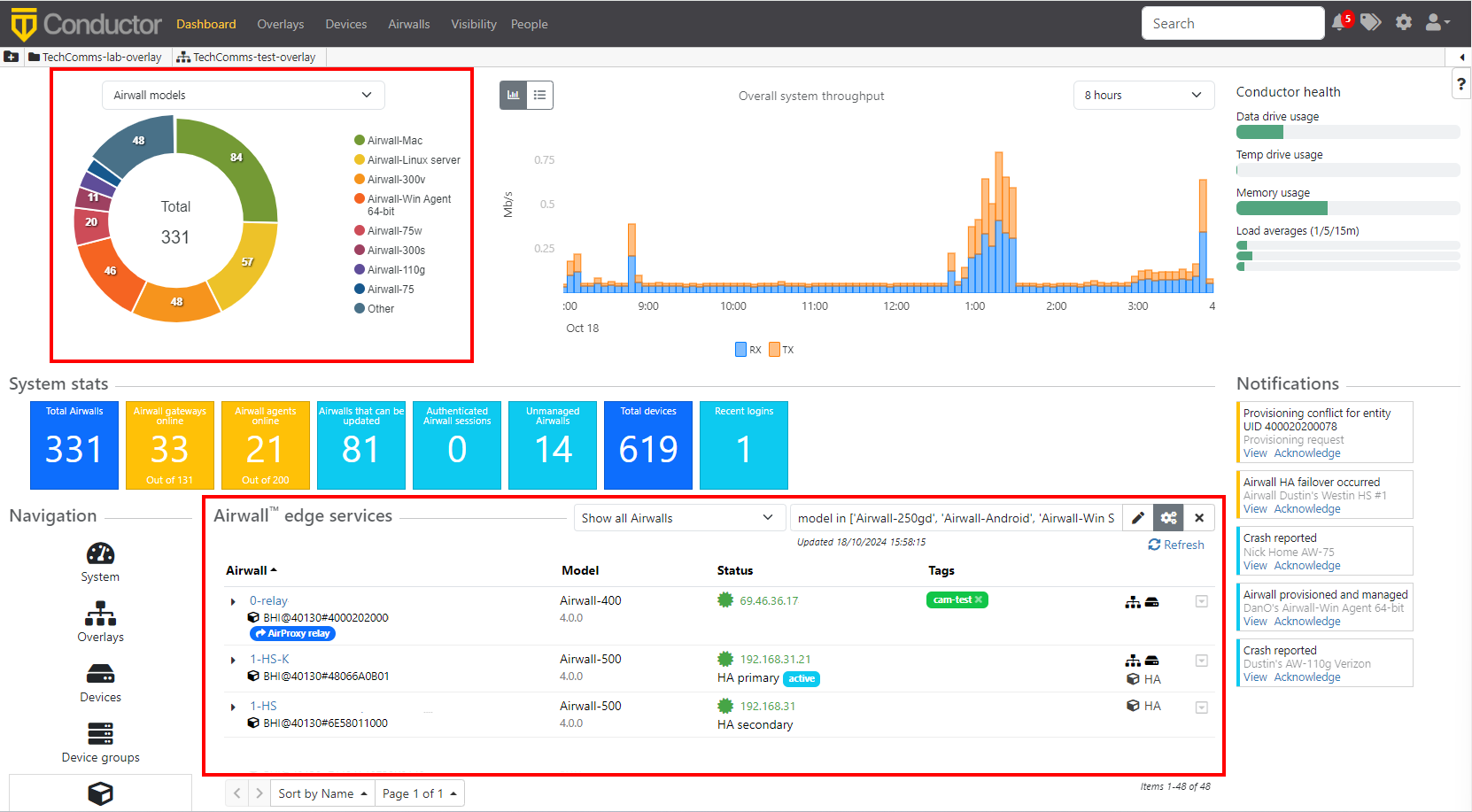Switch throughput view to list
Screen dimensions: 1472x812
540,95
